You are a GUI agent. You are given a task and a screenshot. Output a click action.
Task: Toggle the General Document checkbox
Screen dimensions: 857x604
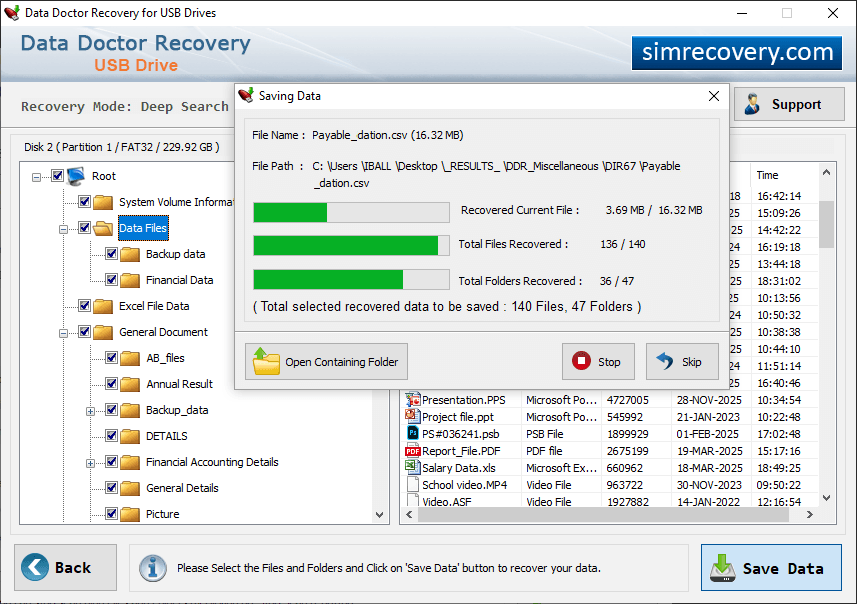(x=84, y=331)
